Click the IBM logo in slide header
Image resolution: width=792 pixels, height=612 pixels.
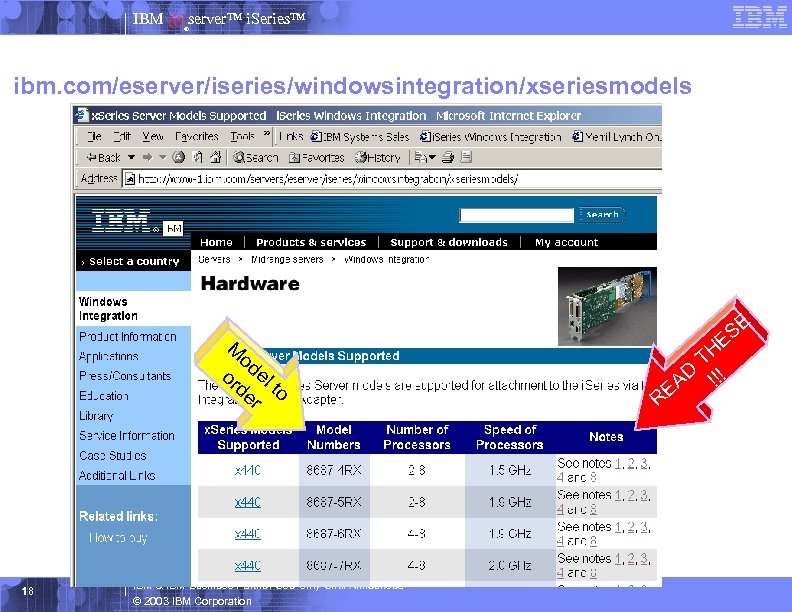pyautogui.click(x=759, y=17)
